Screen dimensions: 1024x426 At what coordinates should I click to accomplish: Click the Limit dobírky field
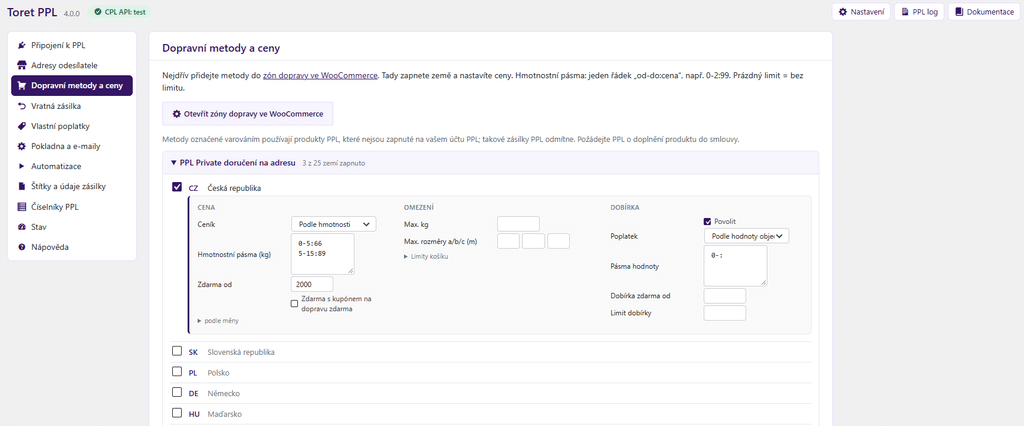pos(725,313)
